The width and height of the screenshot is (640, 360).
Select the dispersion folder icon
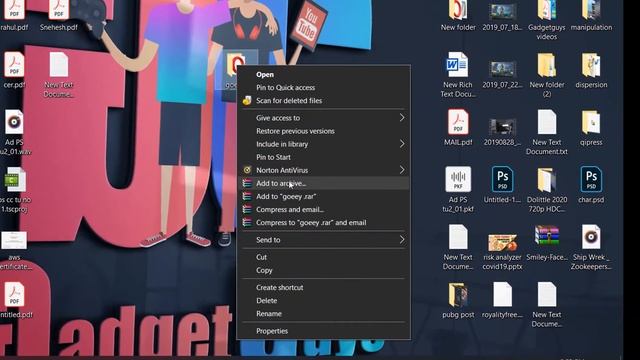(x=591, y=65)
